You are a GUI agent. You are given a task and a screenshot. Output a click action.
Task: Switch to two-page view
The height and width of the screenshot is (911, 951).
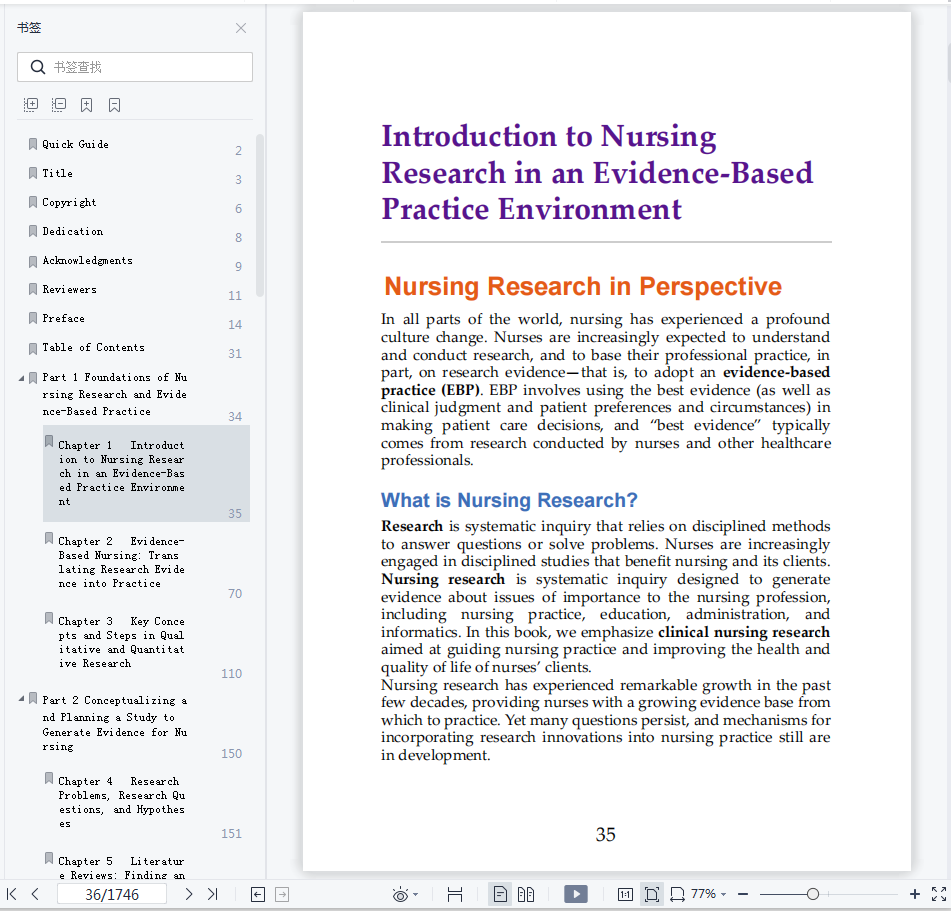[x=526, y=894]
